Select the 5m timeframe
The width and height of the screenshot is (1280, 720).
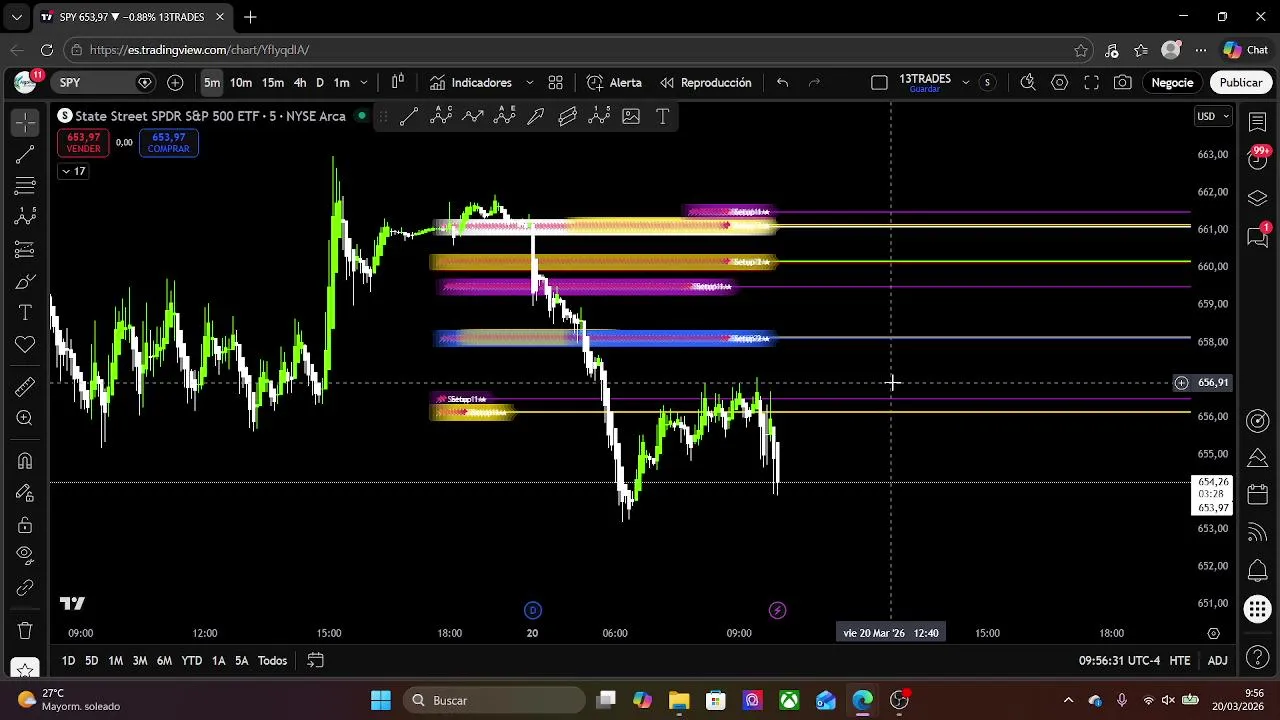click(212, 82)
